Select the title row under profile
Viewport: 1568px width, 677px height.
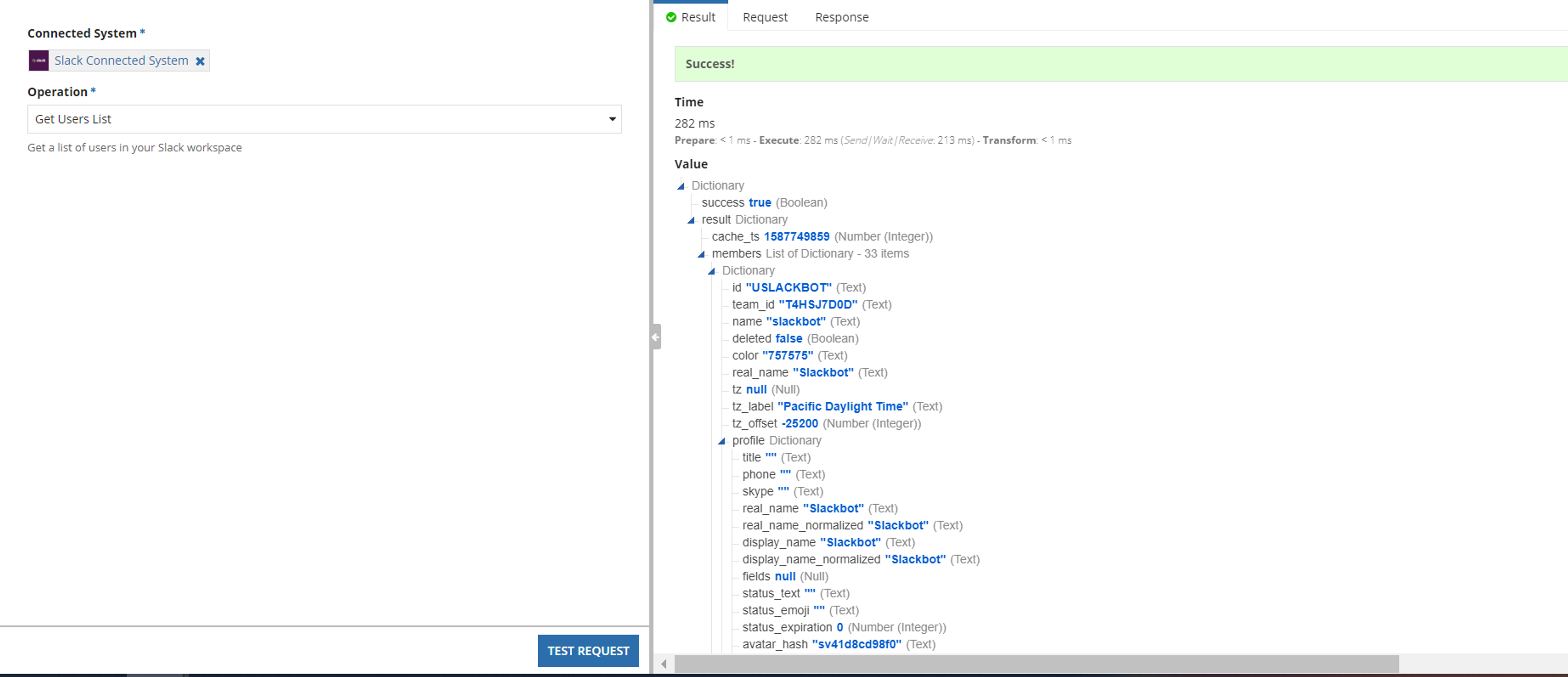[x=776, y=458]
